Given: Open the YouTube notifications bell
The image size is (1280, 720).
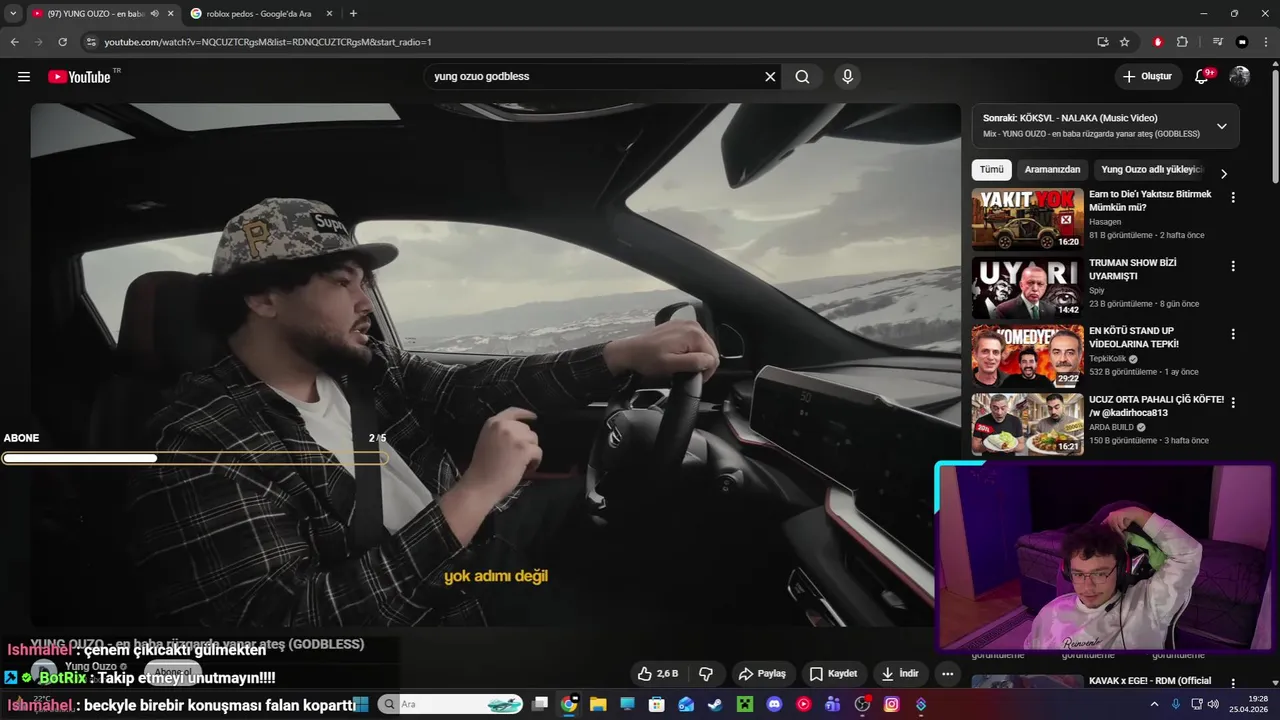Looking at the screenshot, I should 1202,77.
